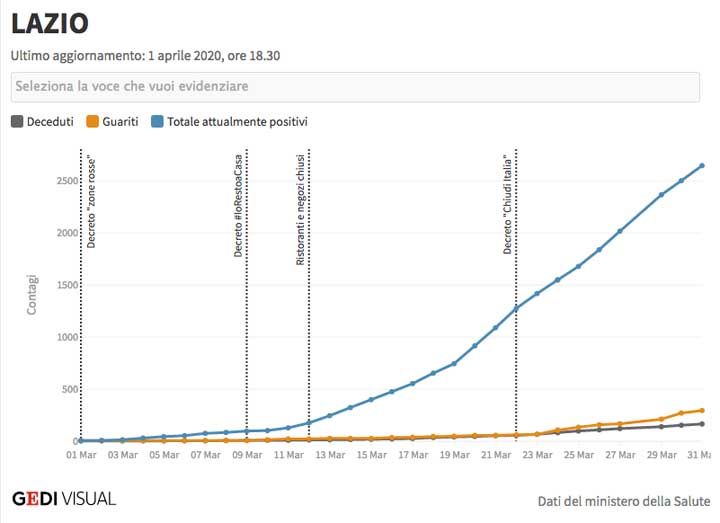This screenshot has width=720, height=523.
Task: Click the orange Guariti point at 31 Mar
Action: [702, 410]
